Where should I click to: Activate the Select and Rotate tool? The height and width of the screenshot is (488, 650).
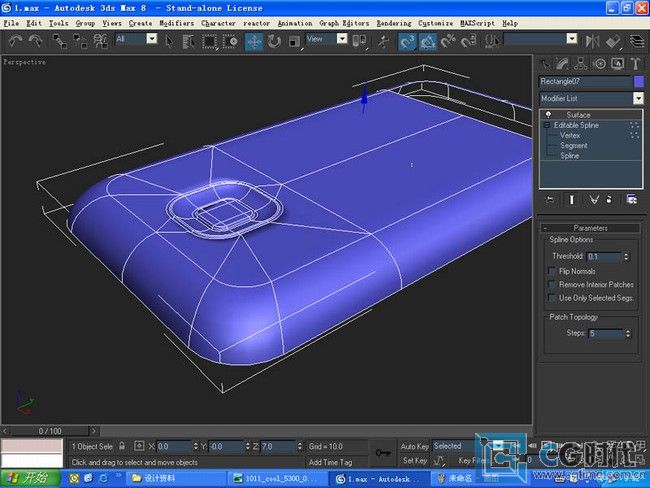(274, 41)
